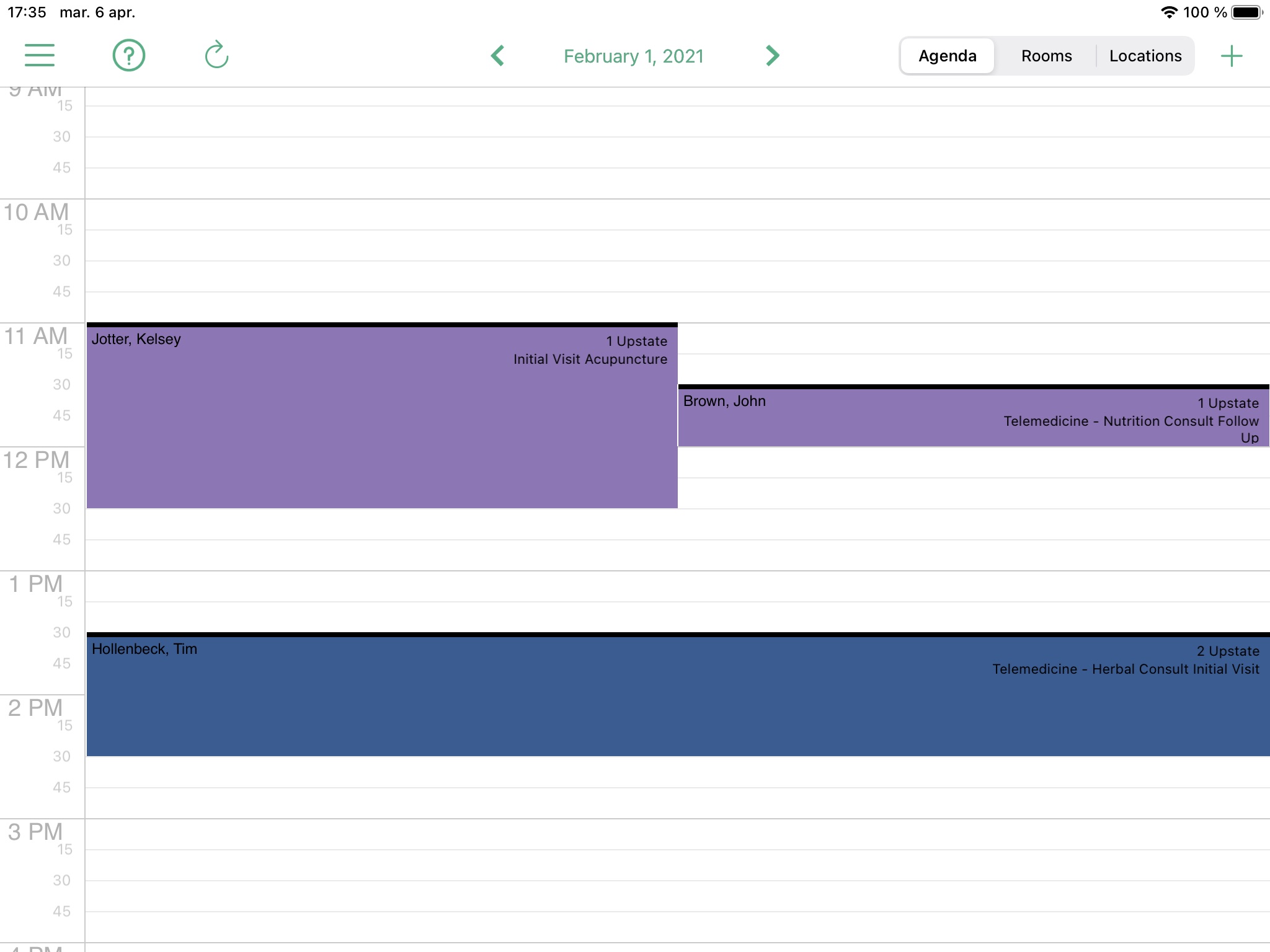1270x952 pixels.
Task: Open the help/question mark icon
Action: pos(127,55)
